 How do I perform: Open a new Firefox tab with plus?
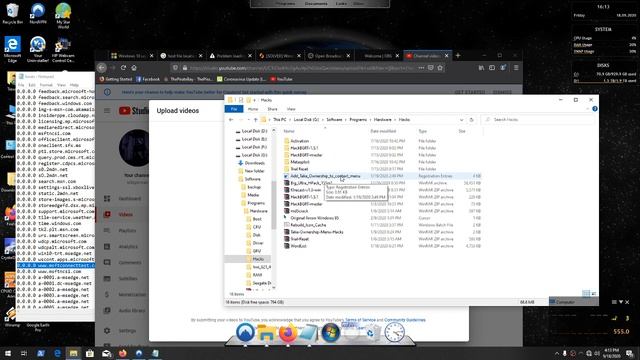458,56
